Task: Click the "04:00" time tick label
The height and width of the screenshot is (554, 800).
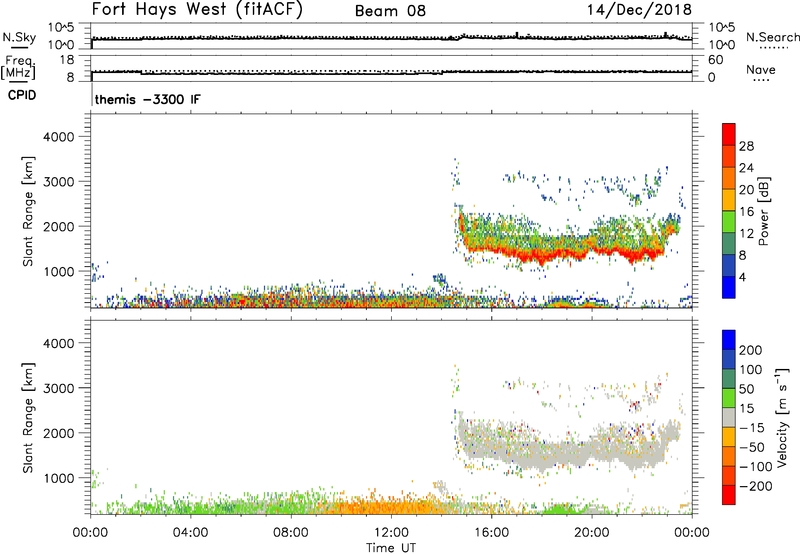Action: tap(190, 533)
